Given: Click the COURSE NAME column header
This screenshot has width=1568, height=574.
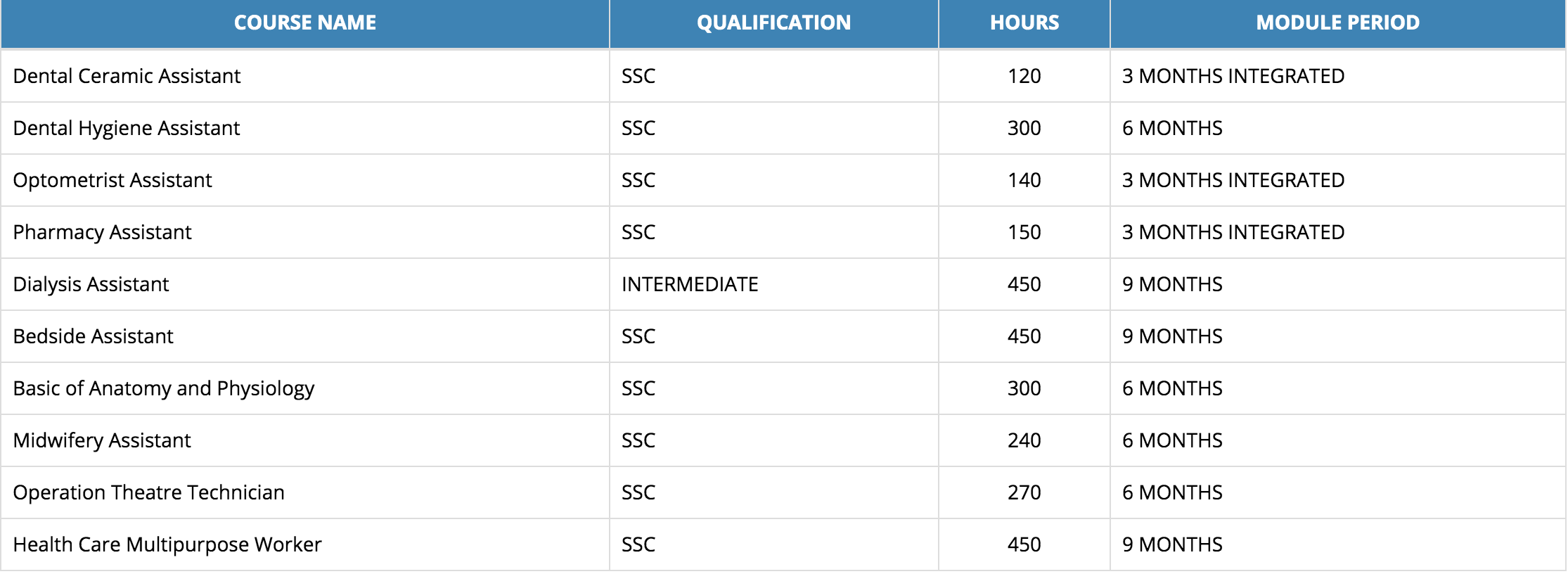Looking at the screenshot, I should 305,23.
